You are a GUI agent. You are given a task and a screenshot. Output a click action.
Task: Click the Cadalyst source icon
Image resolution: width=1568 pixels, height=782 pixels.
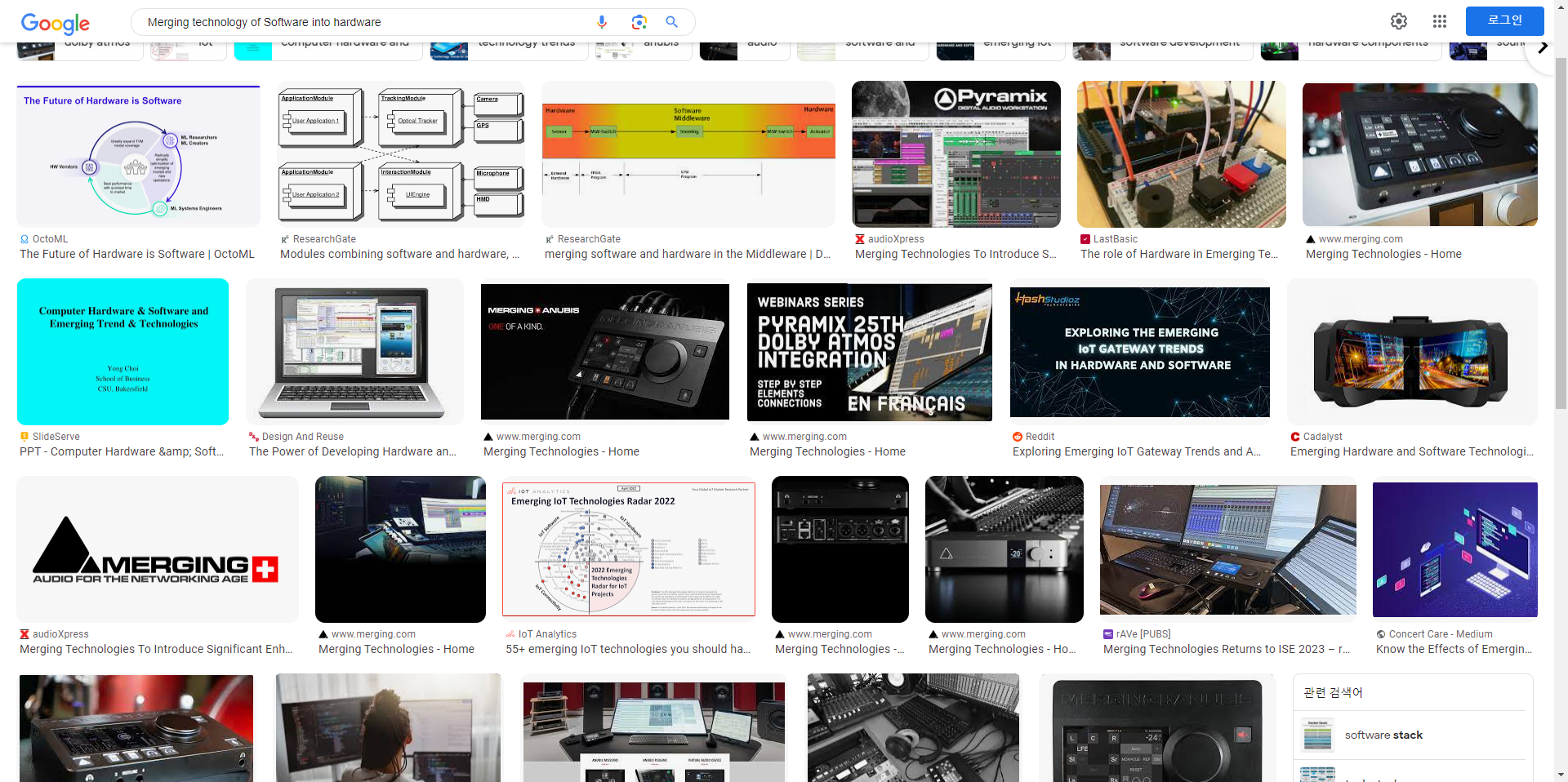pos(1295,437)
